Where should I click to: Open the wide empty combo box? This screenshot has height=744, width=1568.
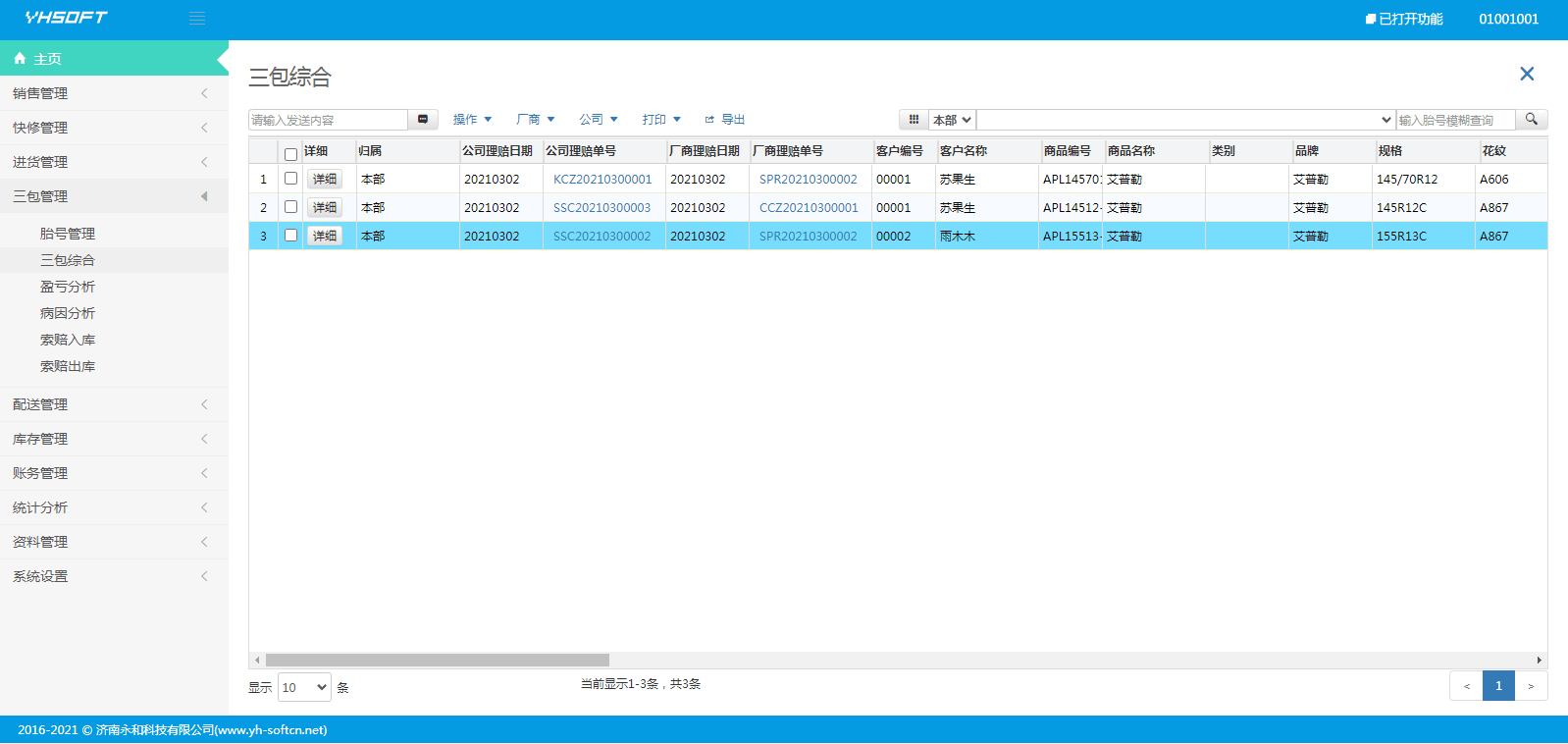pos(1186,120)
